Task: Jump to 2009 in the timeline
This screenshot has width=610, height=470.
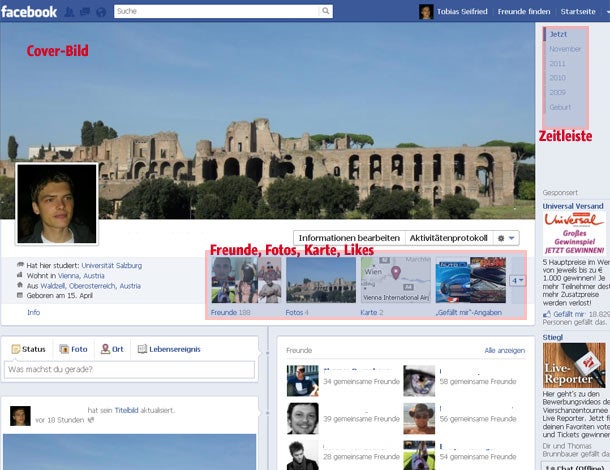Action: [x=557, y=93]
